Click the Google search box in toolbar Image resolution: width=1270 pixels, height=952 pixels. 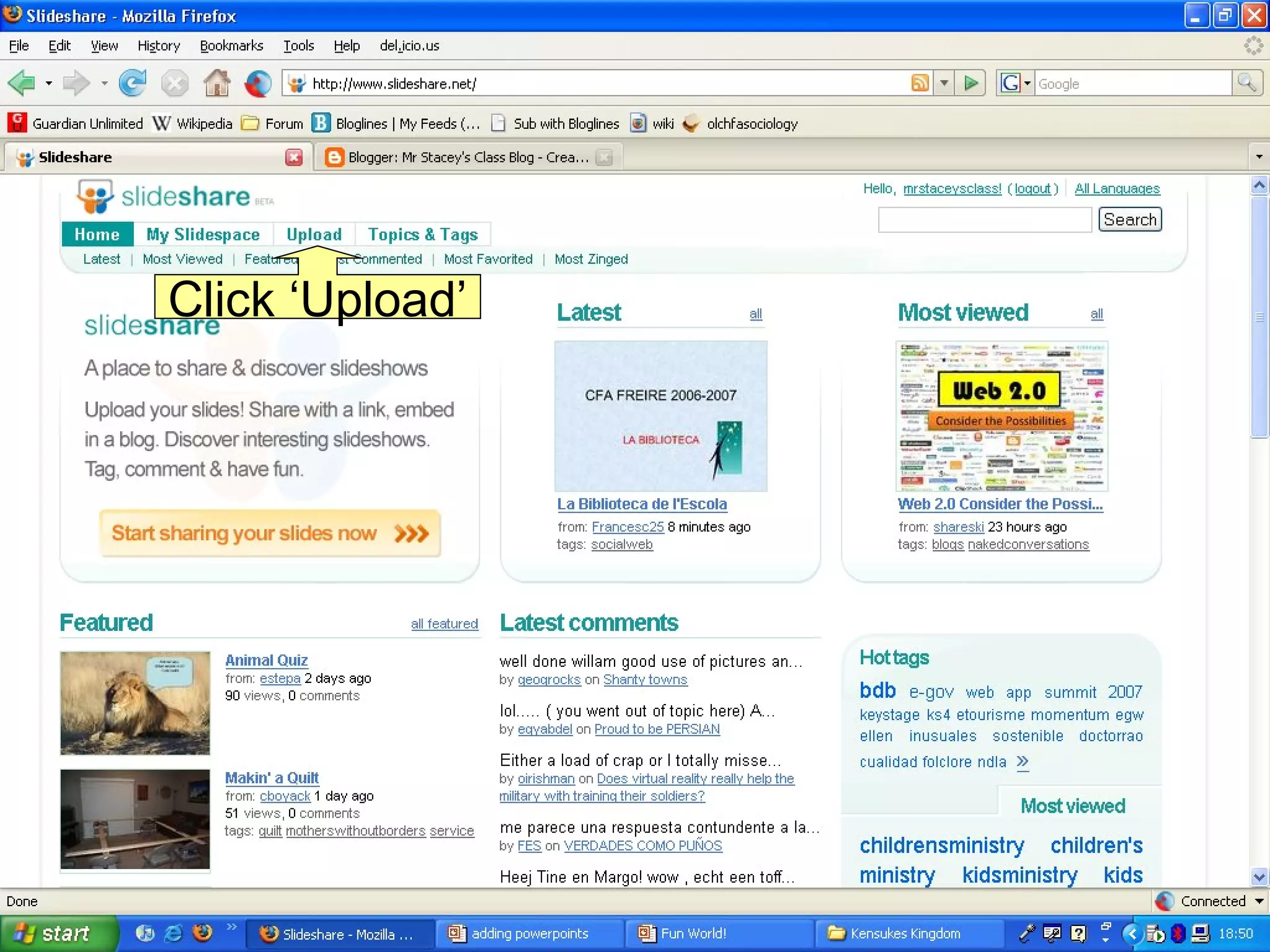click(x=1133, y=83)
